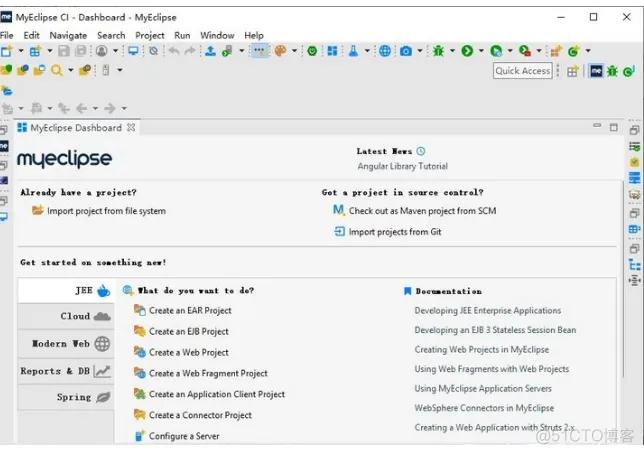Close the MyEclipse Dashboard tab
This screenshot has height=454, width=644.
(131, 128)
